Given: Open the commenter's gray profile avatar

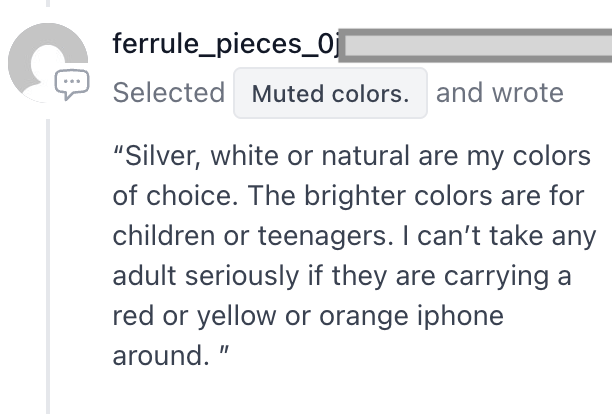Looking at the screenshot, I should [48, 62].
